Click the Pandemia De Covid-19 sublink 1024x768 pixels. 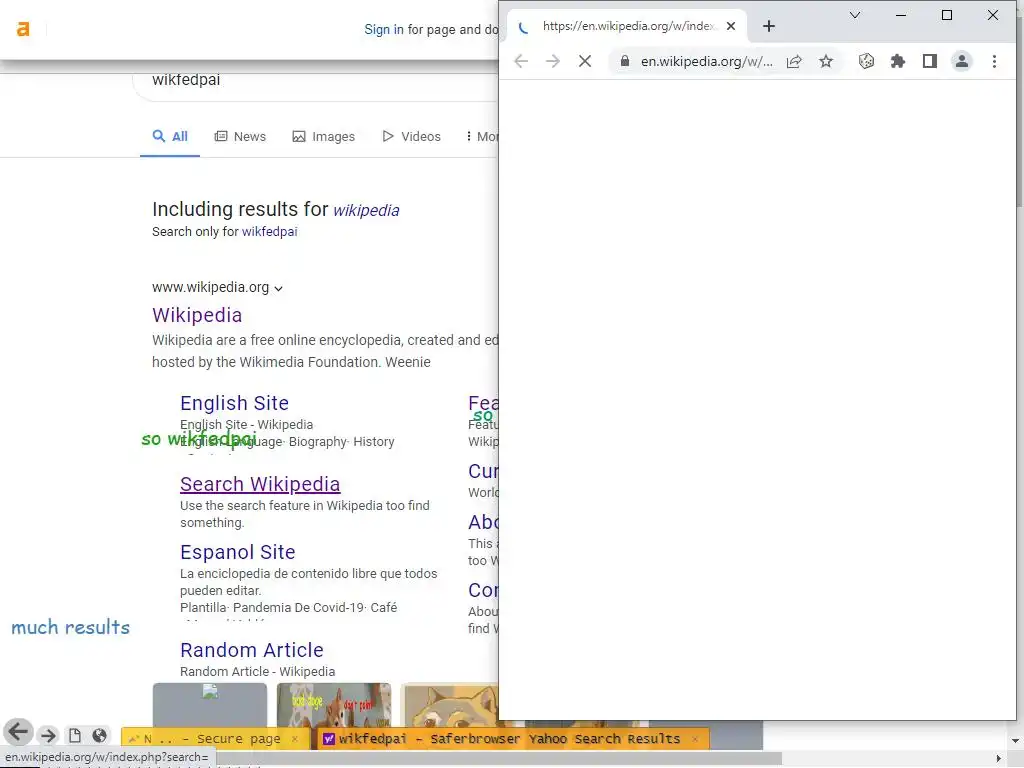[298, 608]
